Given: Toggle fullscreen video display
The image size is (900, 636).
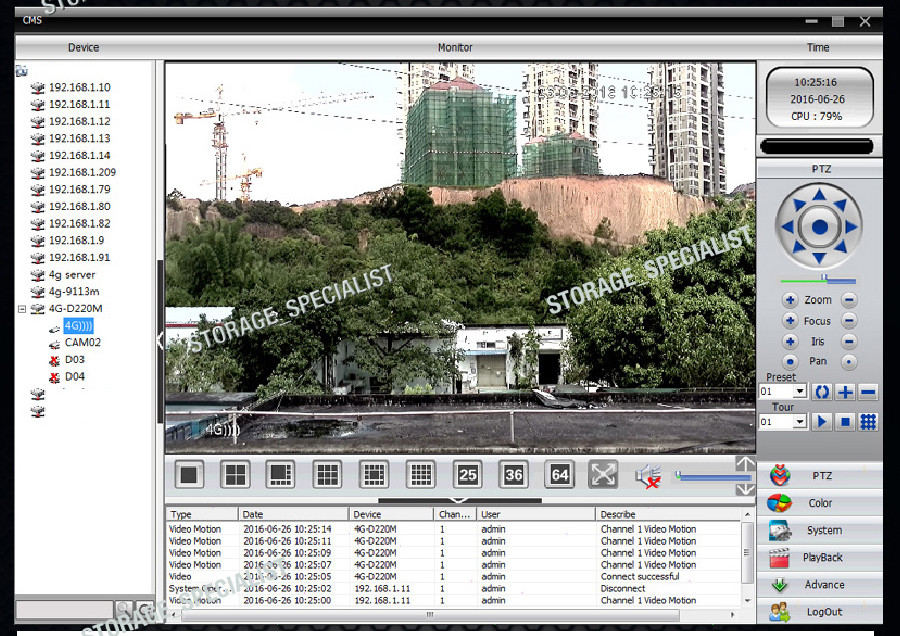Looking at the screenshot, I should coord(603,475).
